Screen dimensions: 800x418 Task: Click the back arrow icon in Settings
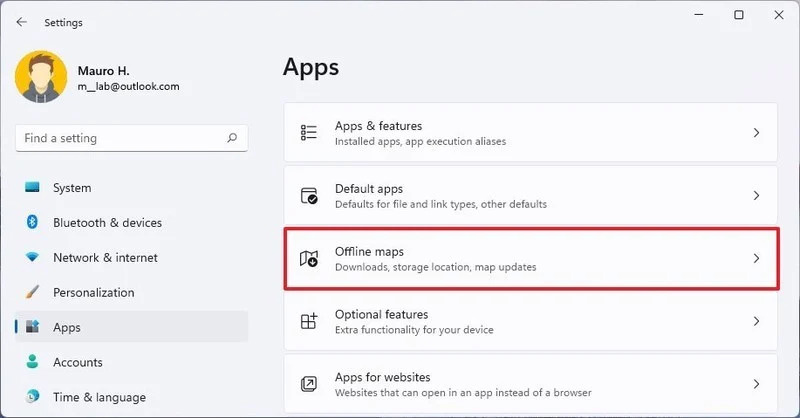click(x=21, y=22)
